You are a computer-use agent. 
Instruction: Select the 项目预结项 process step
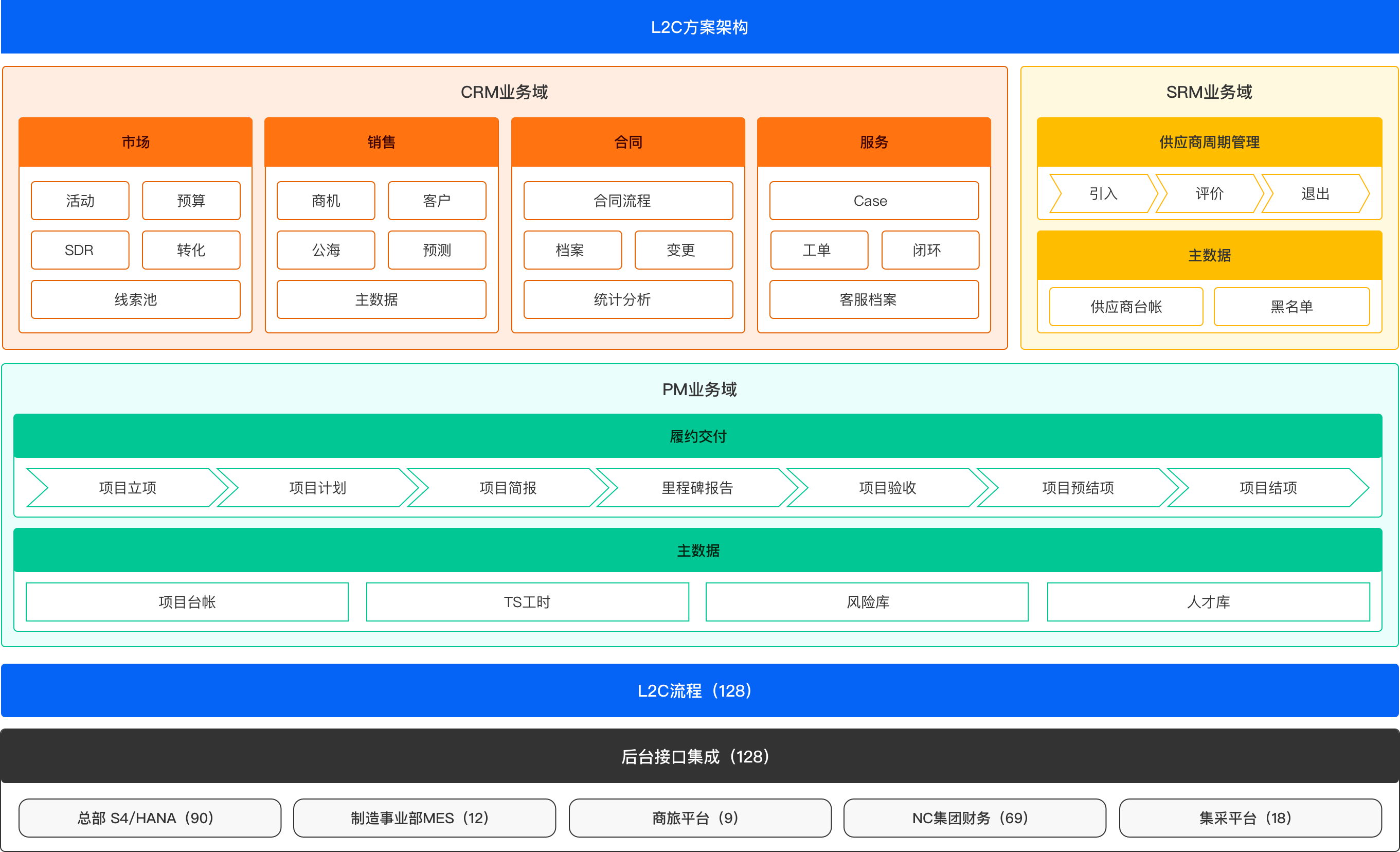(x=1079, y=488)
